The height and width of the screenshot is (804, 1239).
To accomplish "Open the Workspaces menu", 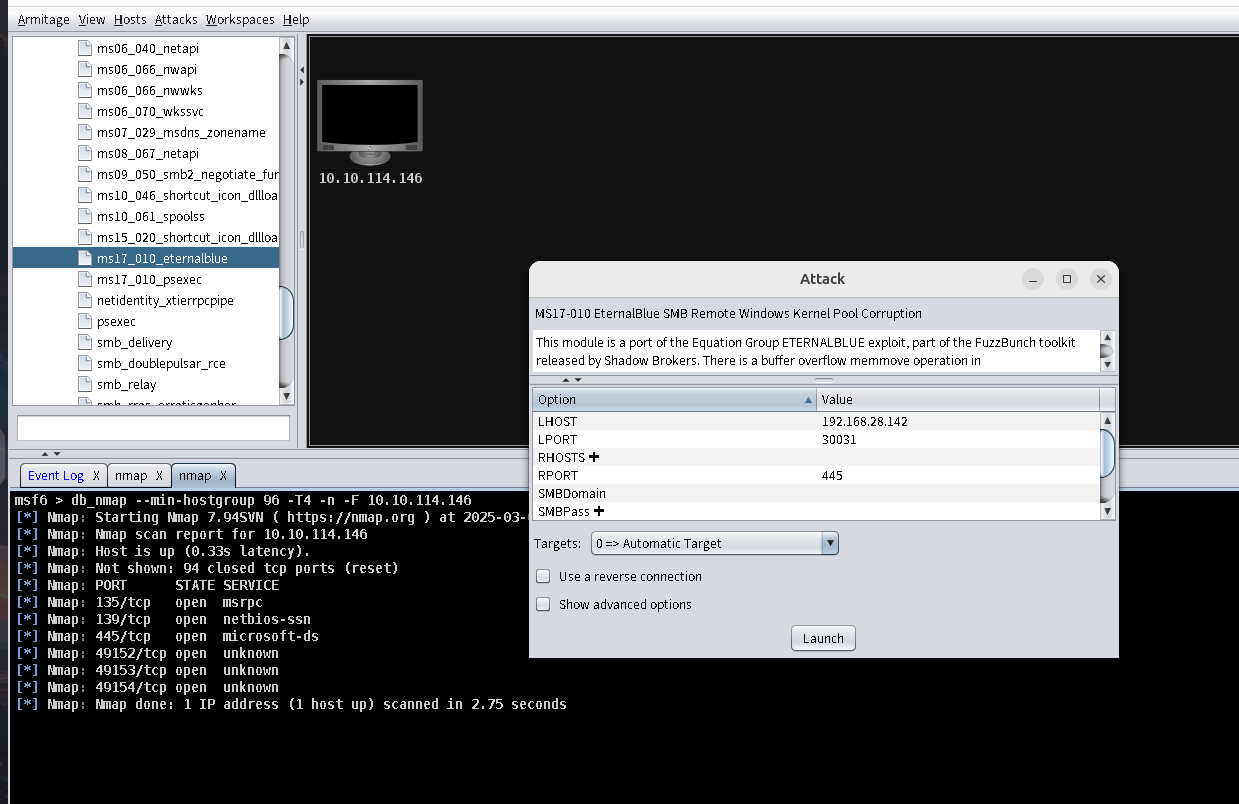I will point(240,19).
